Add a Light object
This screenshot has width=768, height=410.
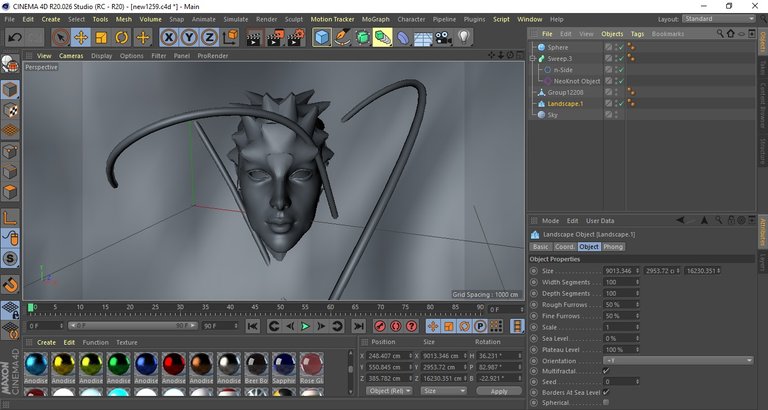(x=464, y=37)
